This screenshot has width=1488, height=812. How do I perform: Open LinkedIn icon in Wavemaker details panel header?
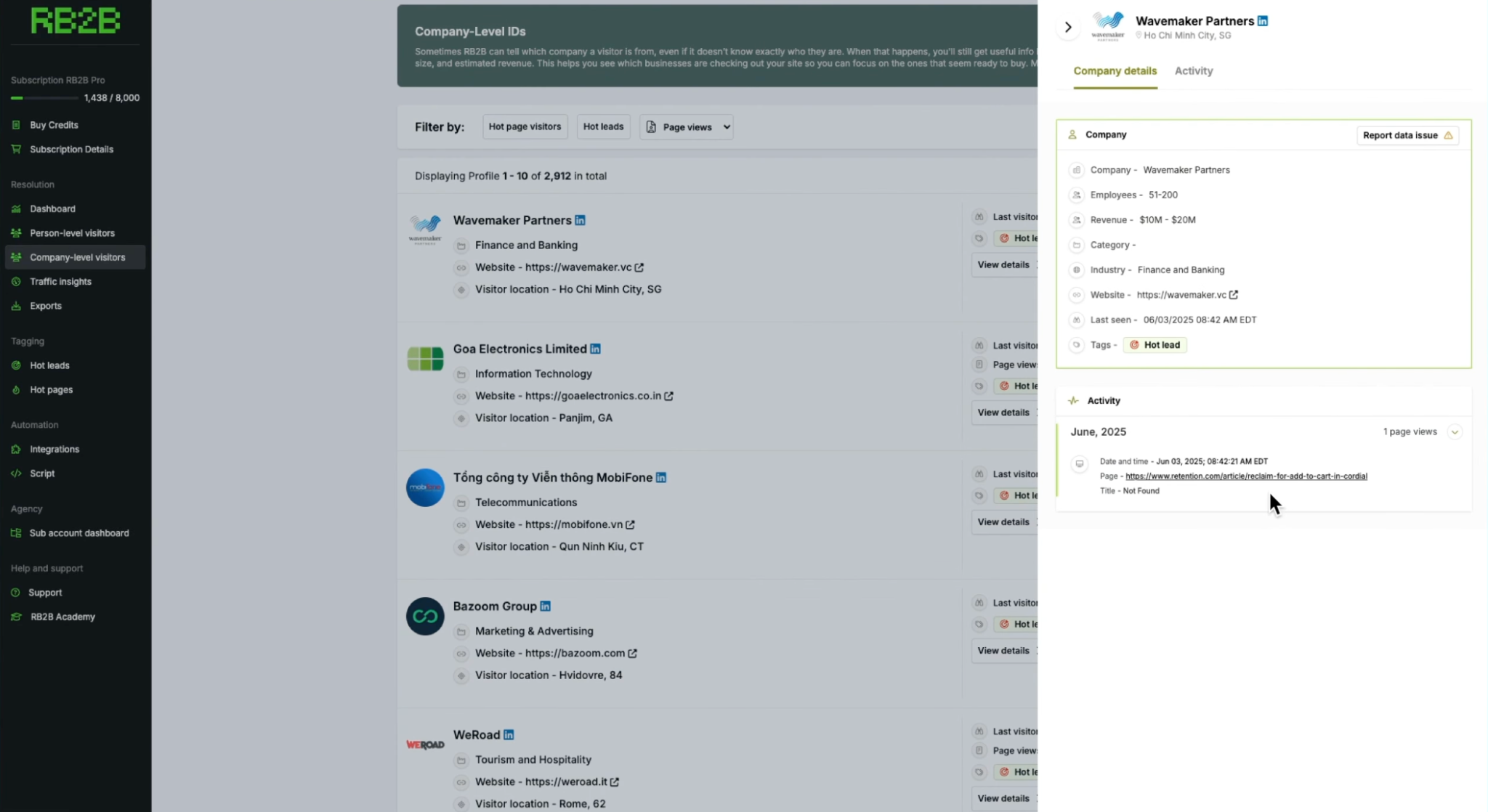(x=1263, y=21)
